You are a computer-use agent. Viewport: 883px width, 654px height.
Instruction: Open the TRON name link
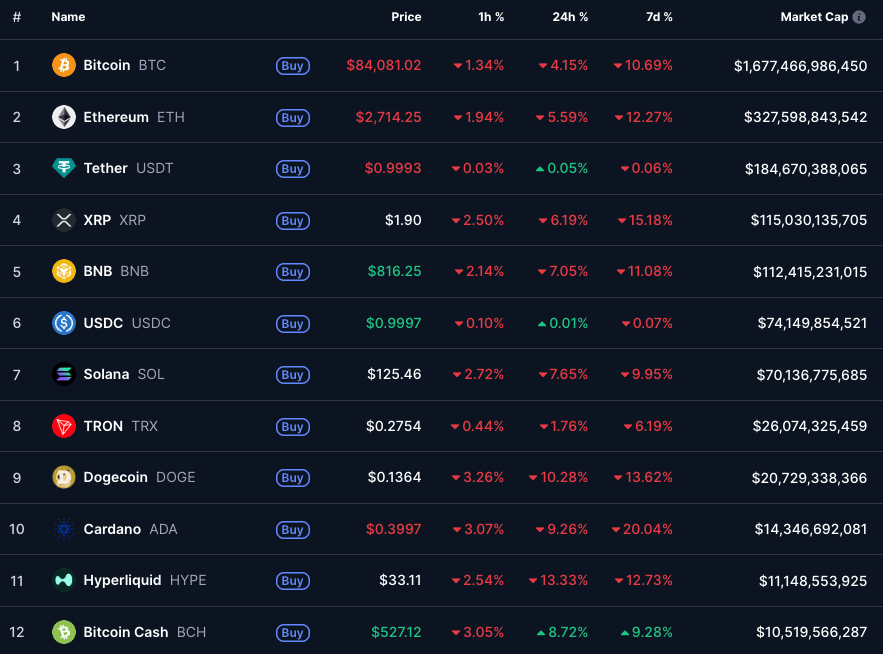(103, 426)
